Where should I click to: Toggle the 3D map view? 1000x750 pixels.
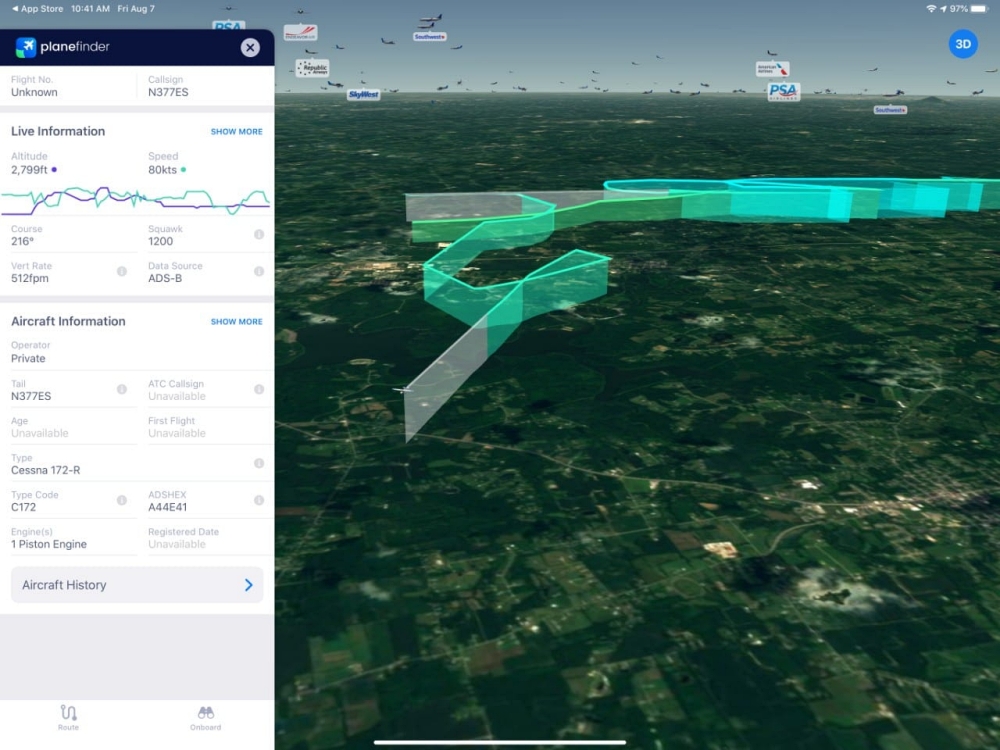tap(962, 44)
